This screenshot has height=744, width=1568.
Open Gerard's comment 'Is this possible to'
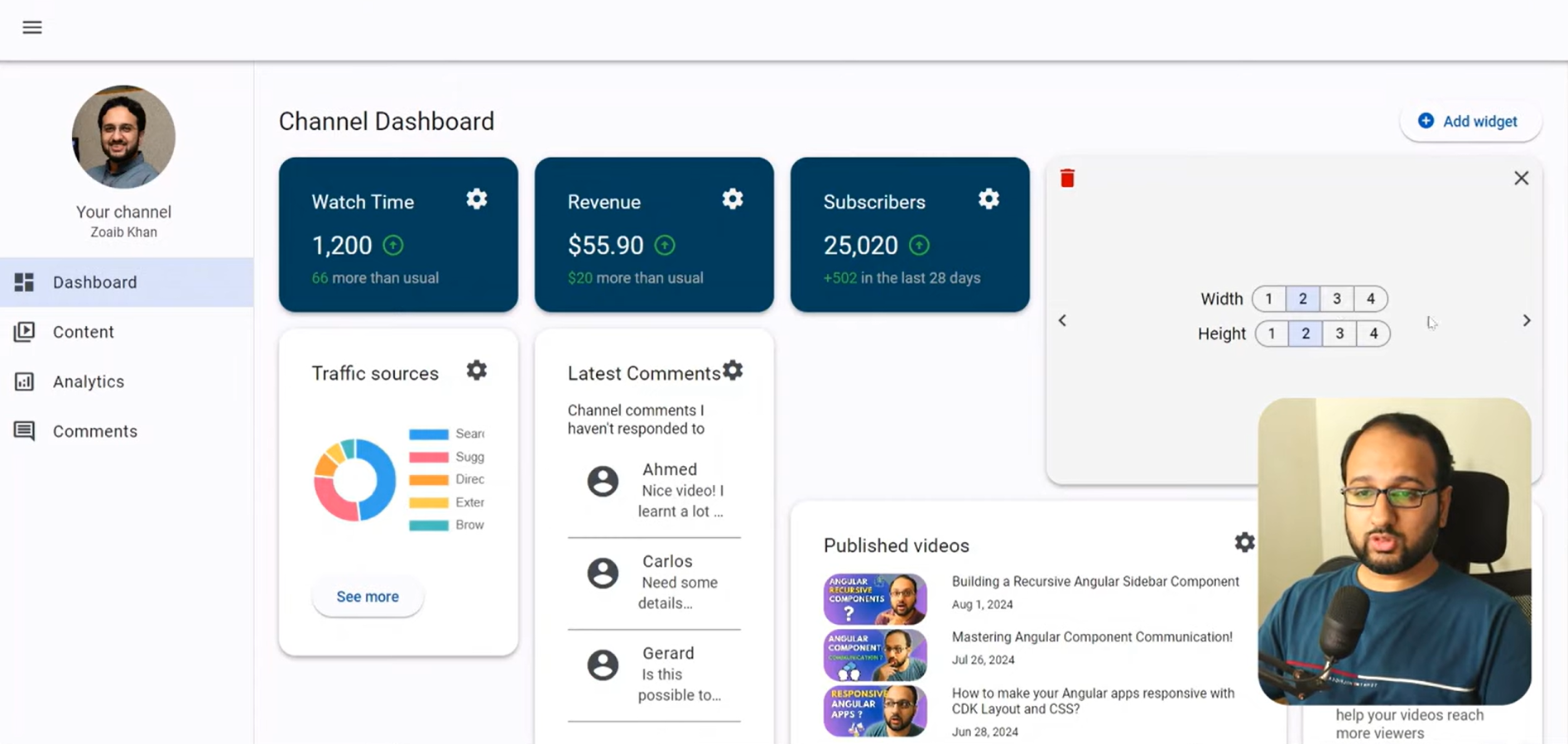pyautogui.click(x=681, y=684)
